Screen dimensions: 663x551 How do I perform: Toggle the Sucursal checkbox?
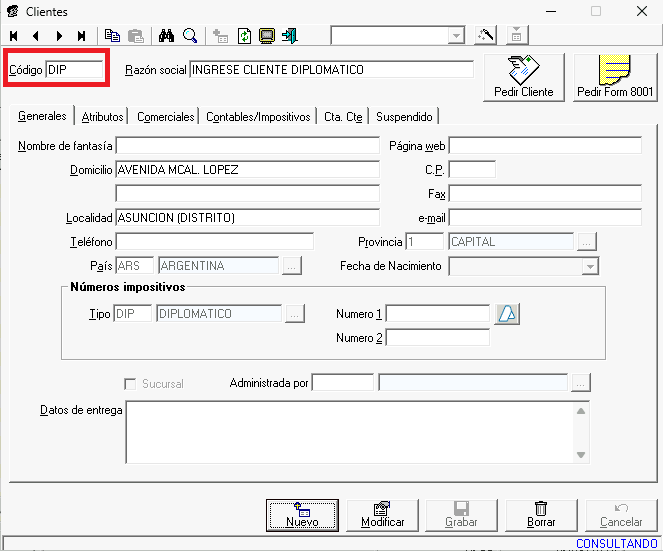coord(129,383)
